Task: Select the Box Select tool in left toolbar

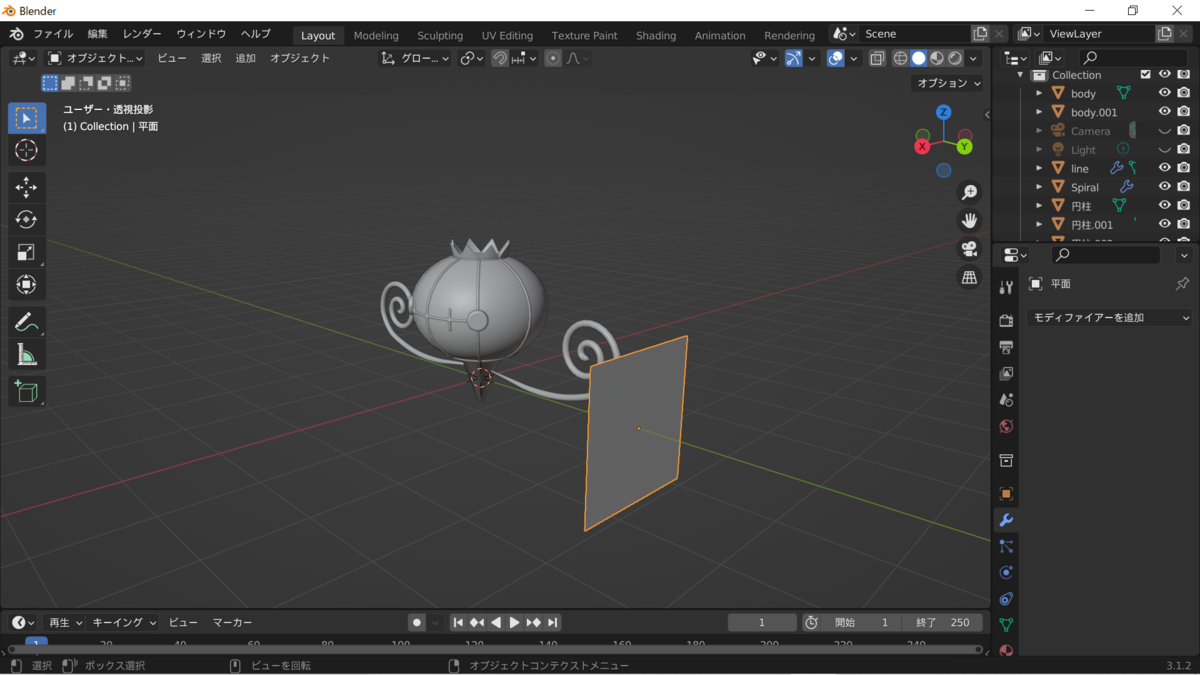Action: [26, 118]
